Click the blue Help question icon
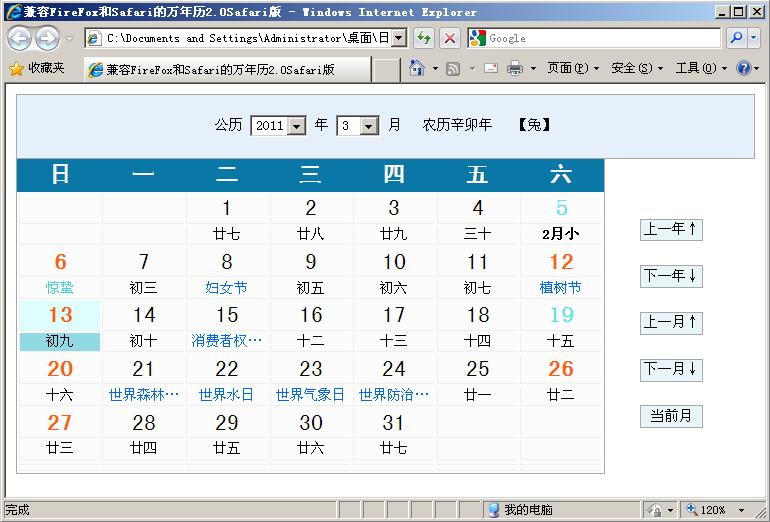The height and width of the screenshot is (522, 770). click(743, 68)
